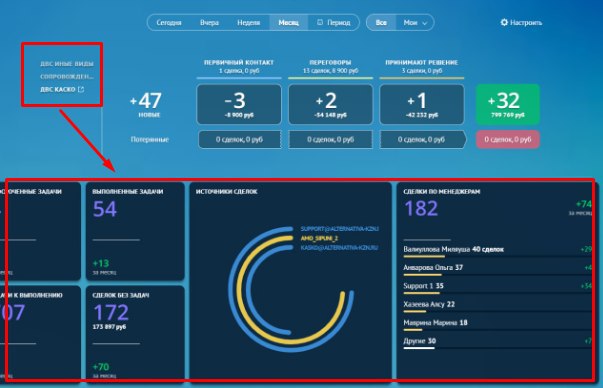Select the Все filter option
Image resolution: width=603 pixels, height=388 pixels.
(381, 23)
